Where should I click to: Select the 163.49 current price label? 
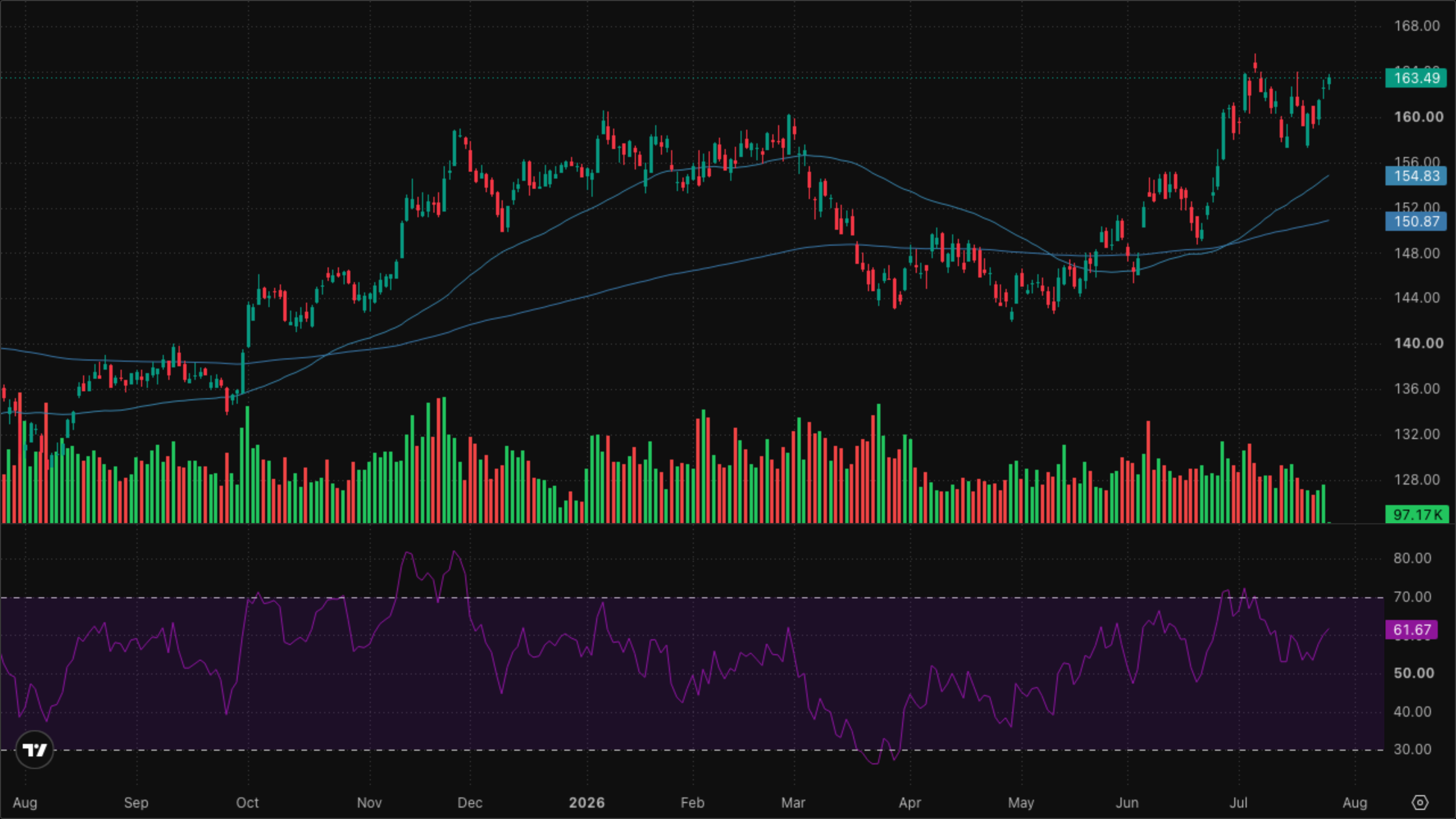point(1416,78)
